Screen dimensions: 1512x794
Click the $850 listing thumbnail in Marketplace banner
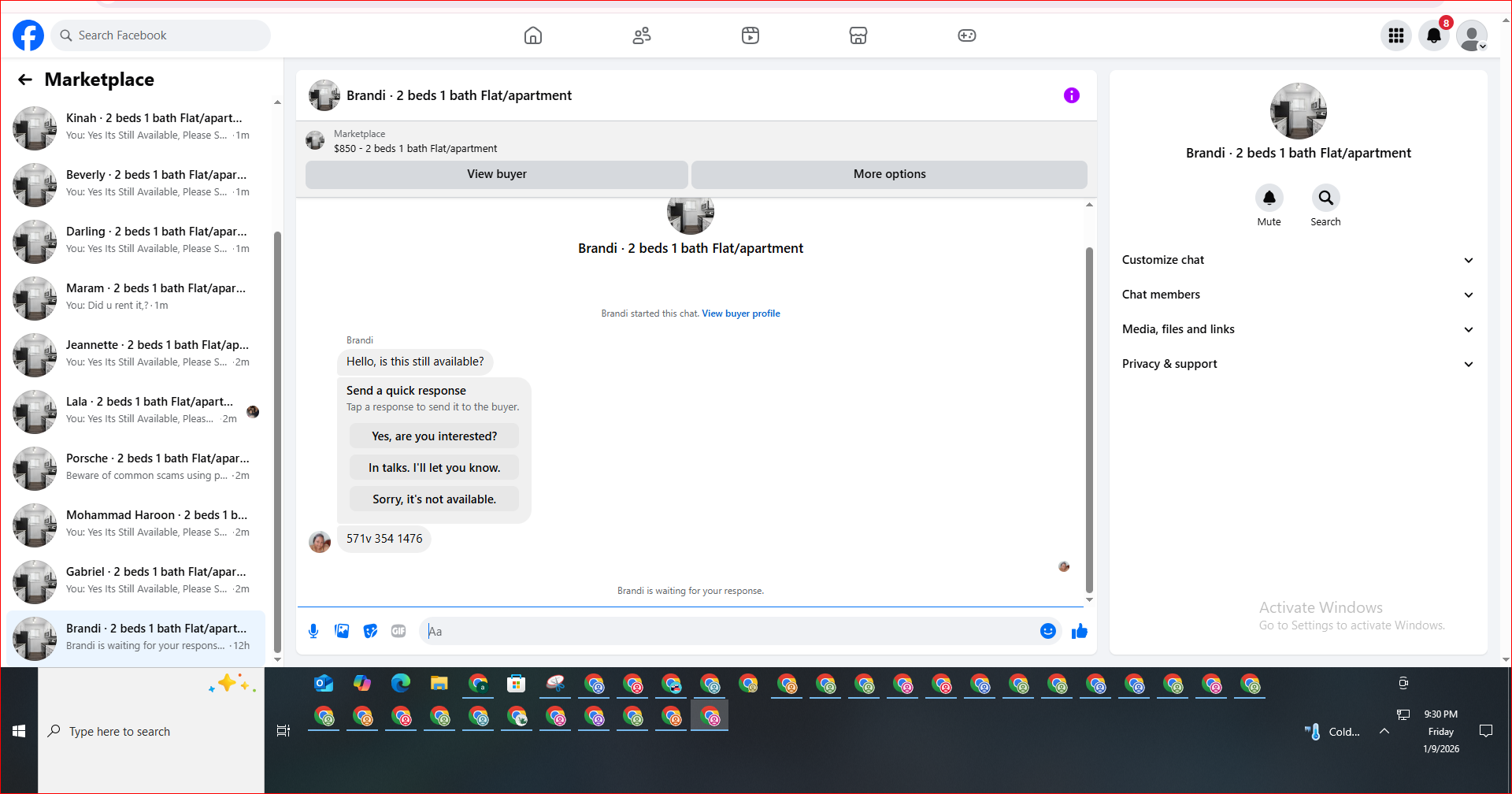[x=315, y=141]
